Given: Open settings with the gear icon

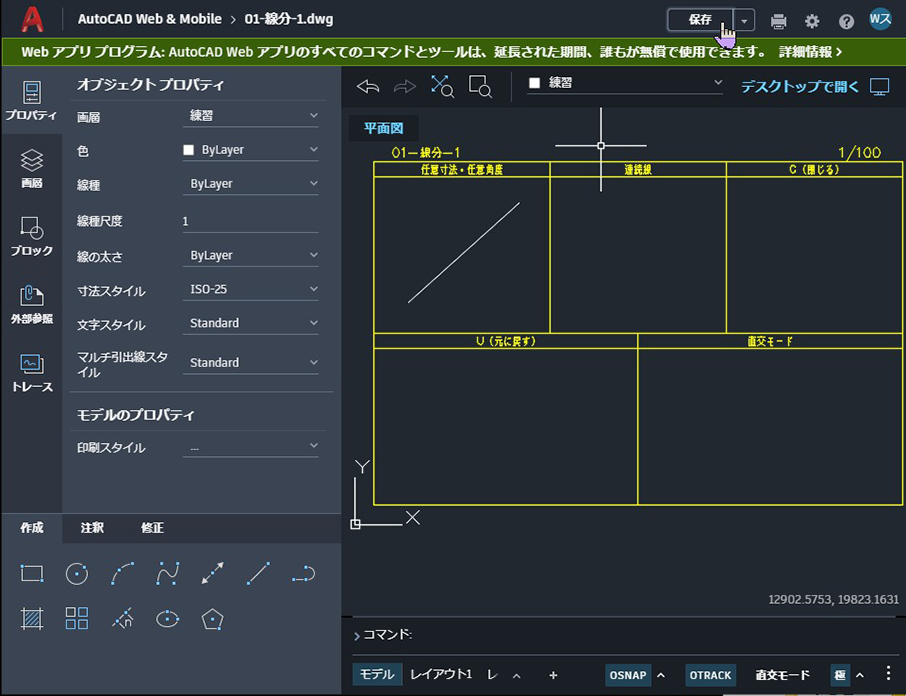Looking at the screenshot, I should coord(812,21).
